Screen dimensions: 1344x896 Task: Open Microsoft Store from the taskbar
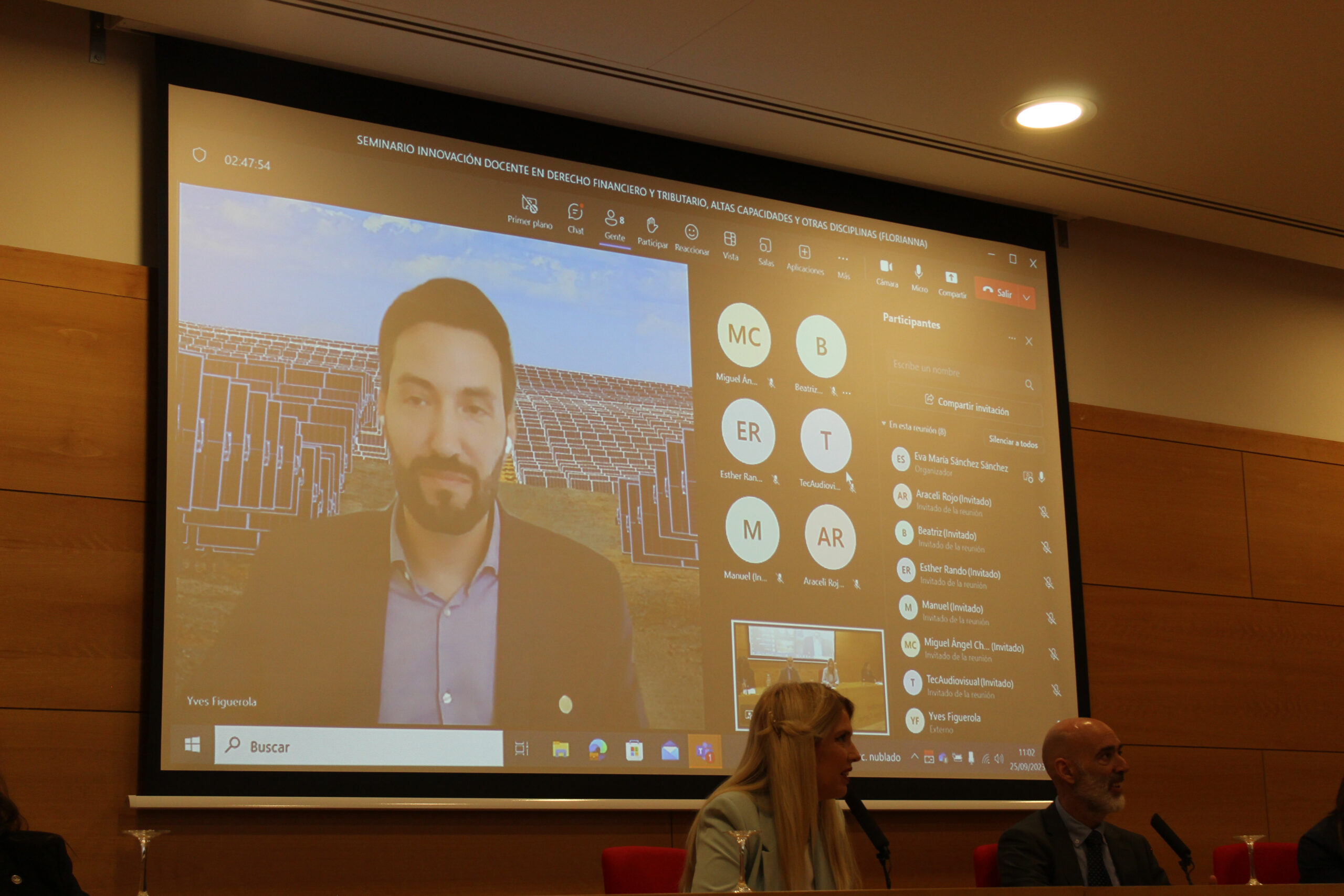point(634,750)
